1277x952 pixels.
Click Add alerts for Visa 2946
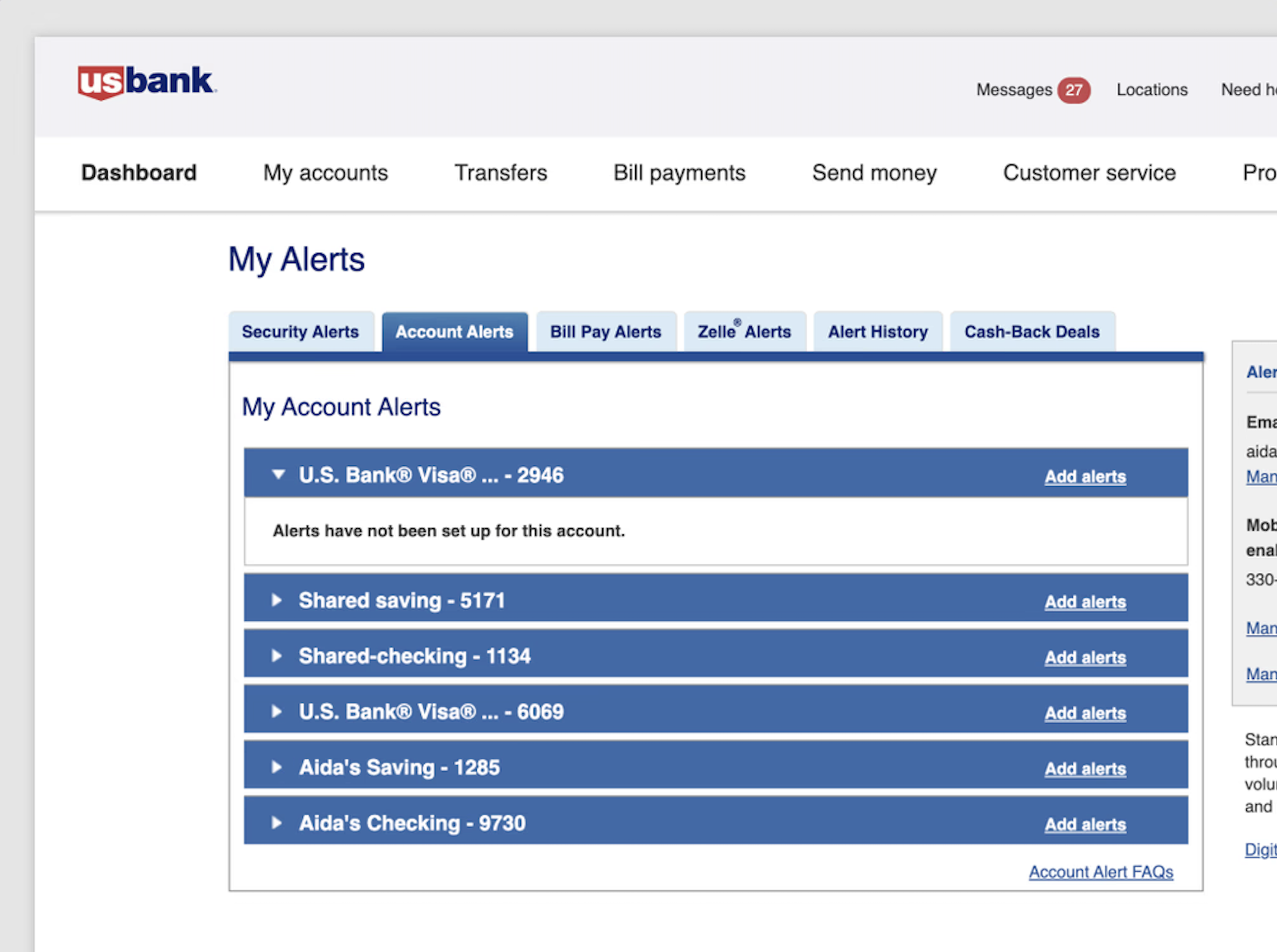pyautogui.click(x=1084, y=477)
